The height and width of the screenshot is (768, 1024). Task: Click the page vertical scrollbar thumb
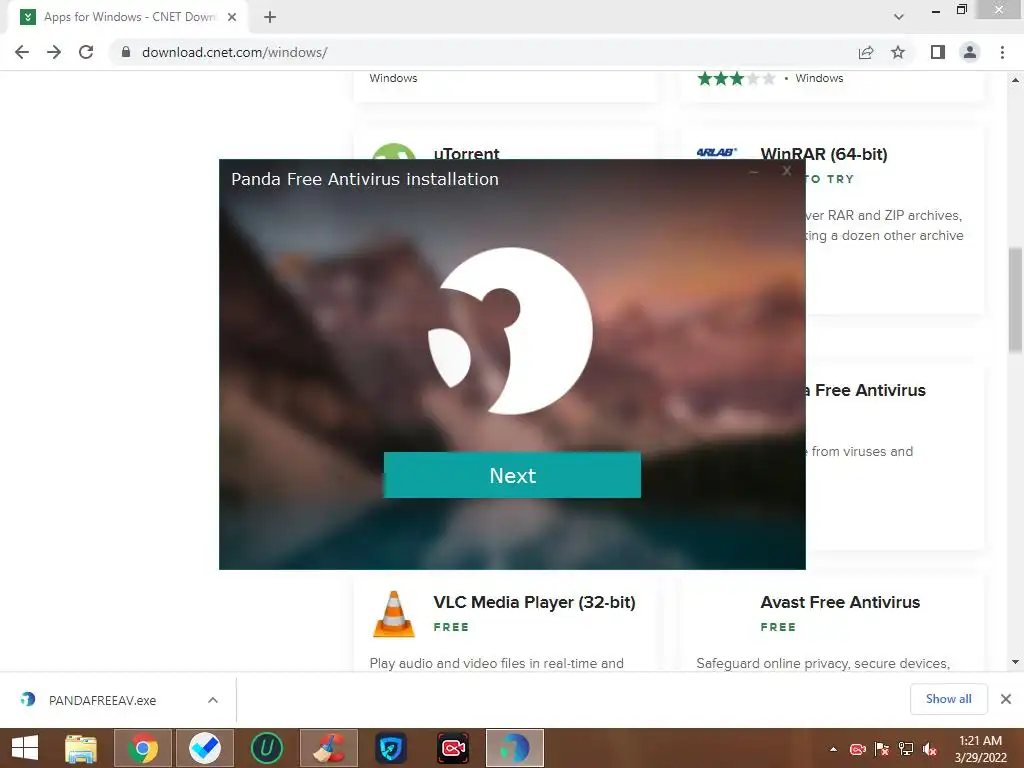click(x=1015, y=300)
